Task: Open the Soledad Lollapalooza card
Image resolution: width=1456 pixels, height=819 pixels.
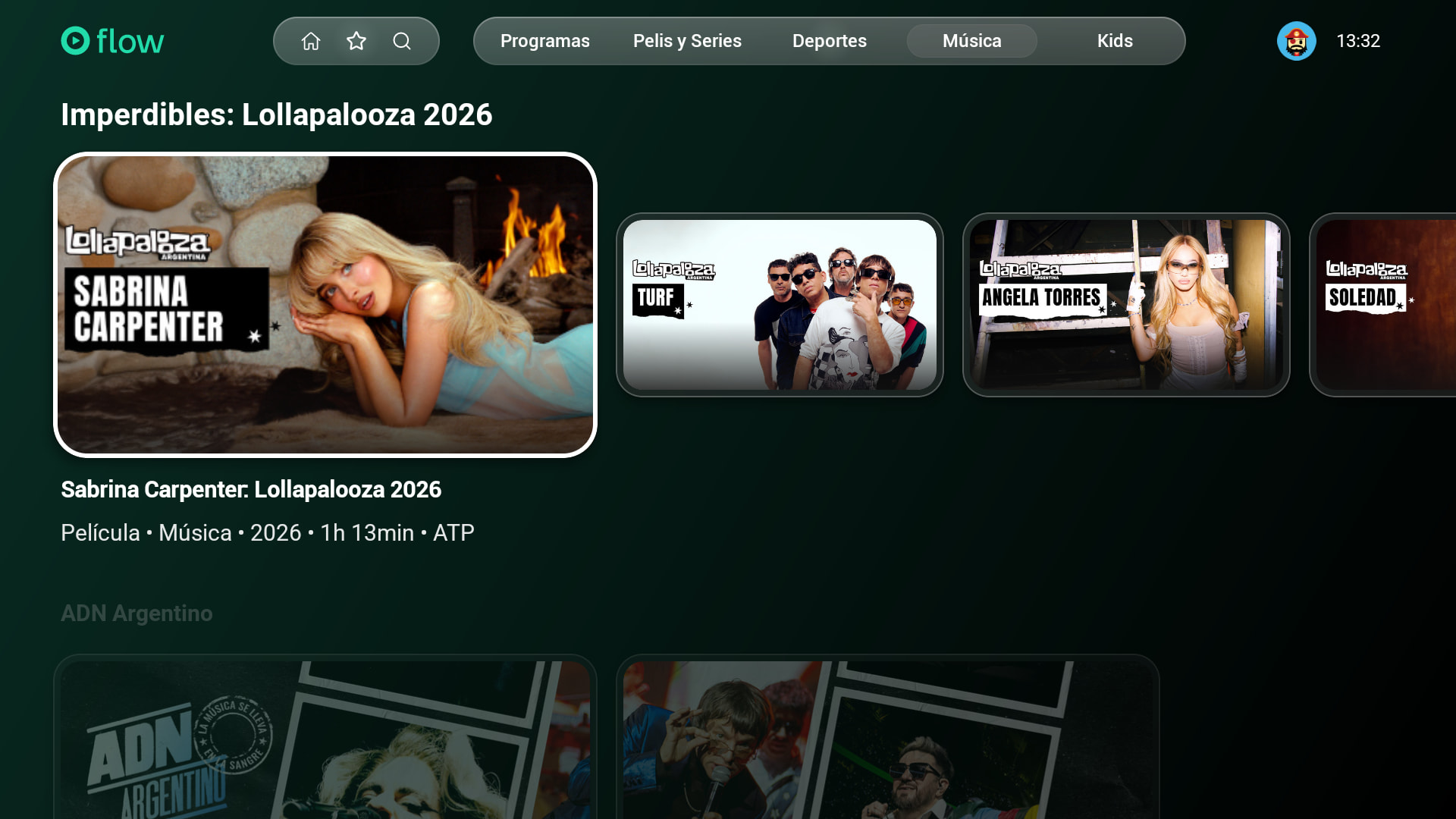Action: 1383,305
